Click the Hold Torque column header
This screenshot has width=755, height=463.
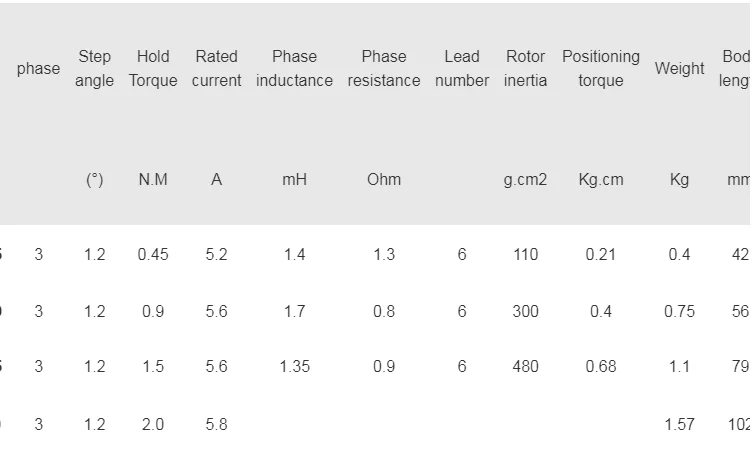point(153,68)
